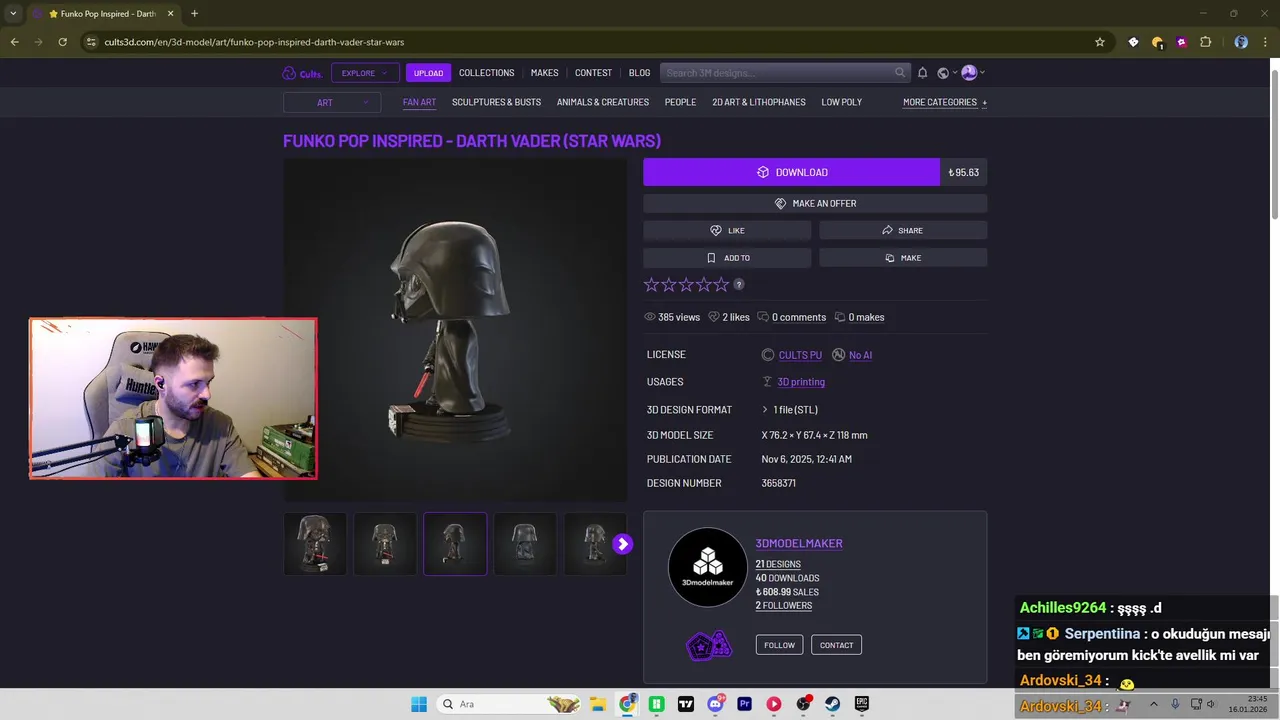Reload the browser page
1280x720 pixels.
tap(62, 42)
